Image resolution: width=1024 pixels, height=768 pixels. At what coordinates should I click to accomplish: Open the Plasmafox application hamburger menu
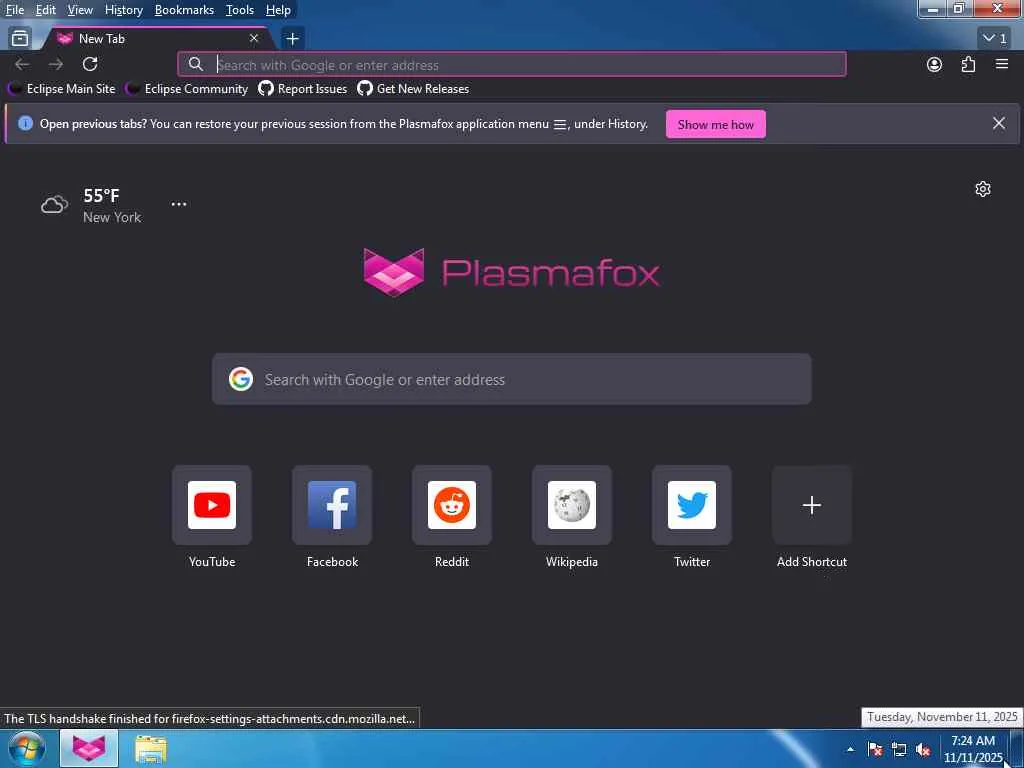point(1001,64)
